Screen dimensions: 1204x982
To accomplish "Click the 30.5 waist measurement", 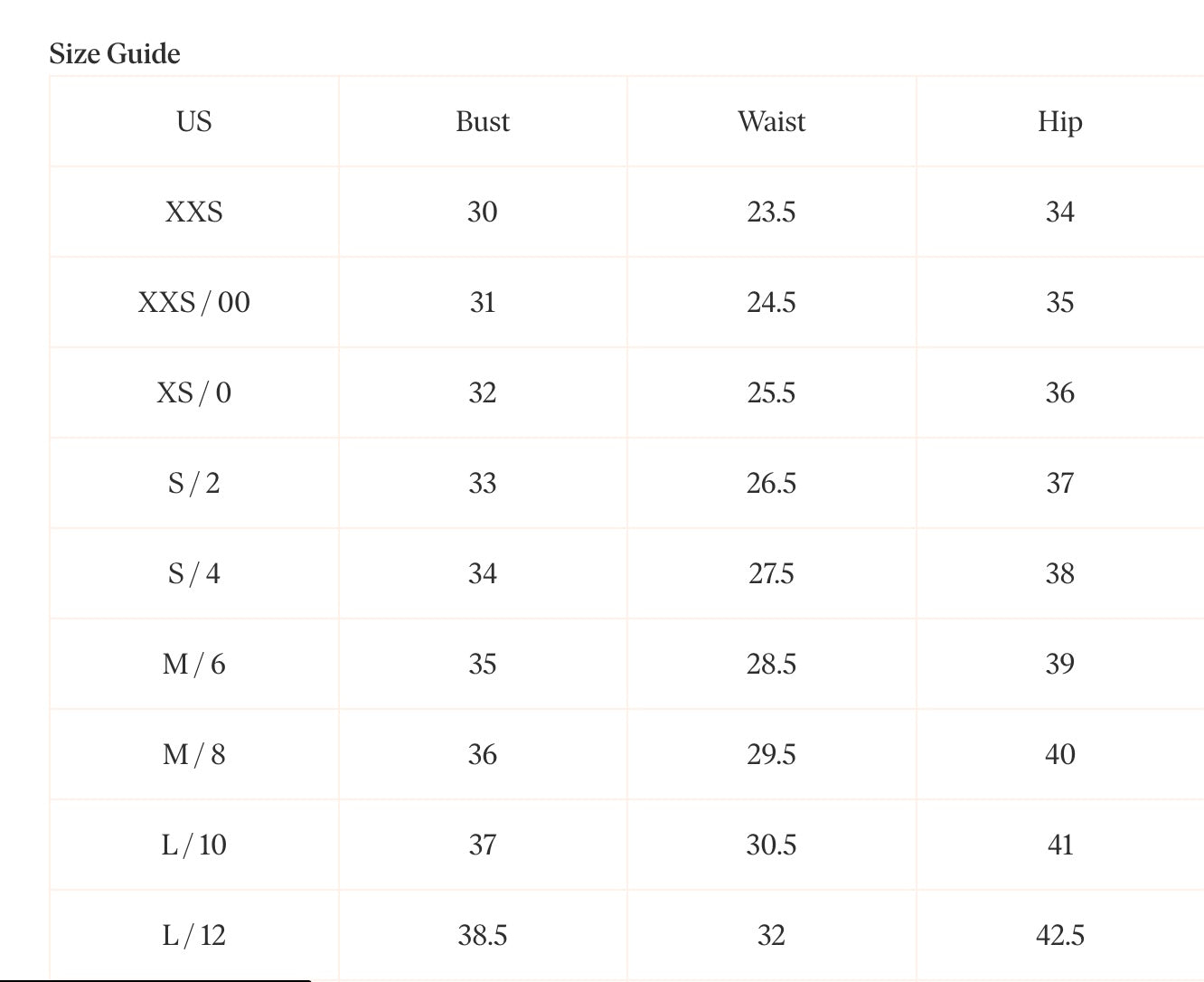I will (x=771, y=845).
